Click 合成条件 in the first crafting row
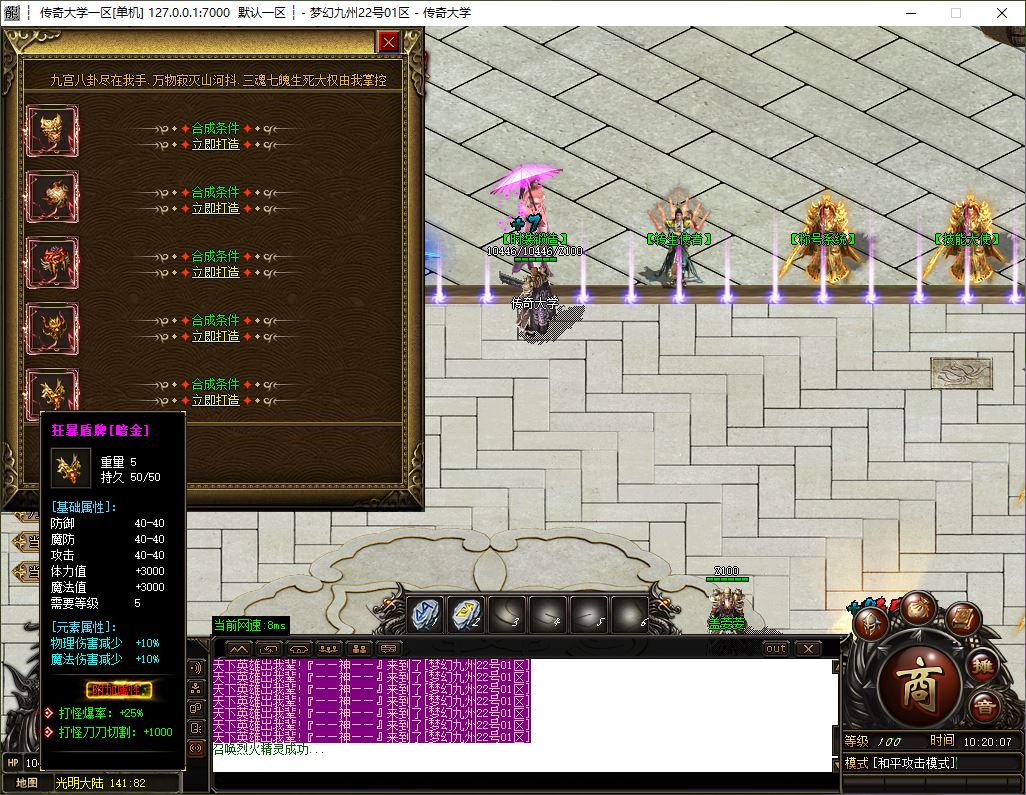 click(x=215, y=128)
